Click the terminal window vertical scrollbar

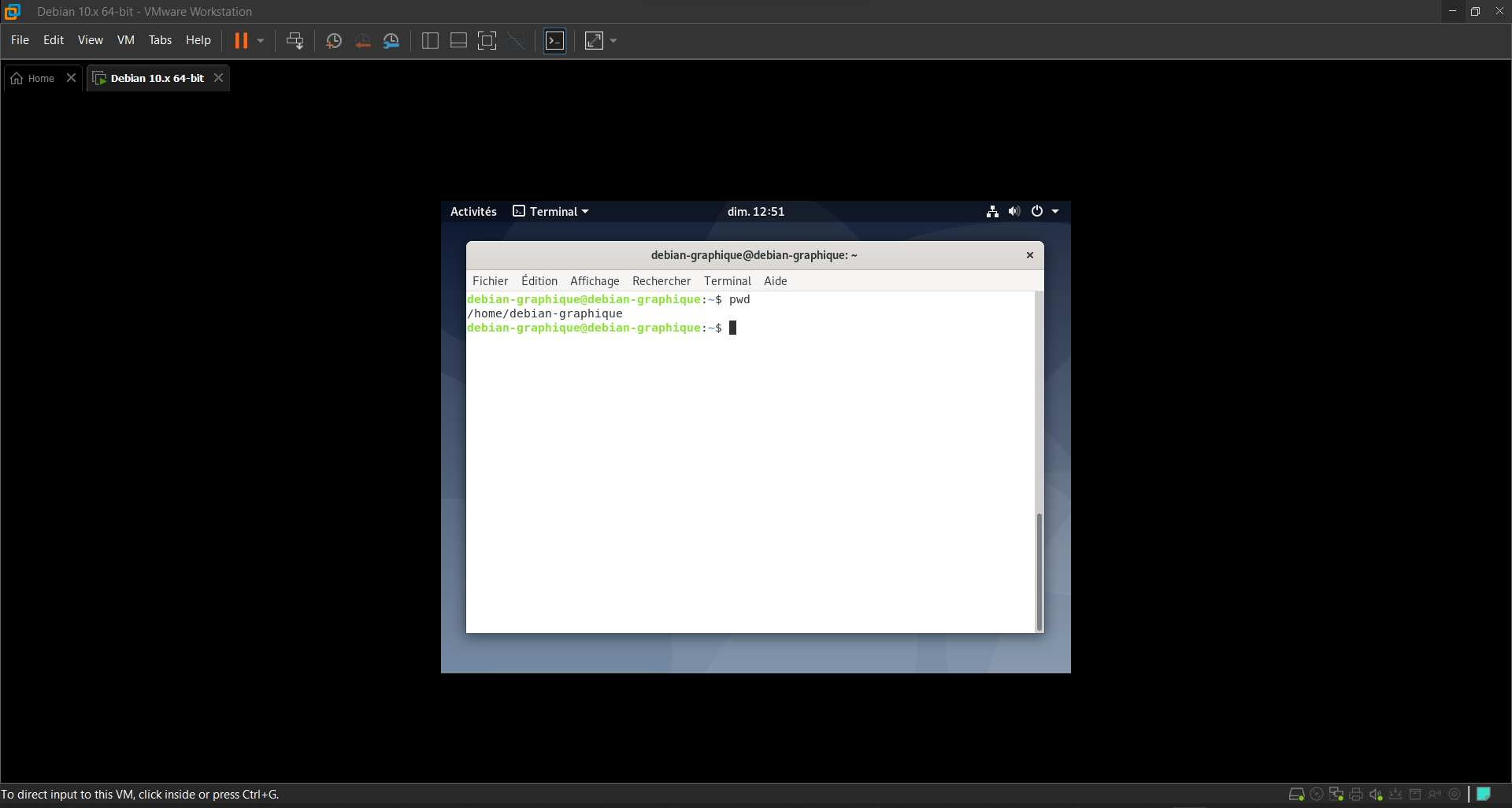coord(1039,570)
